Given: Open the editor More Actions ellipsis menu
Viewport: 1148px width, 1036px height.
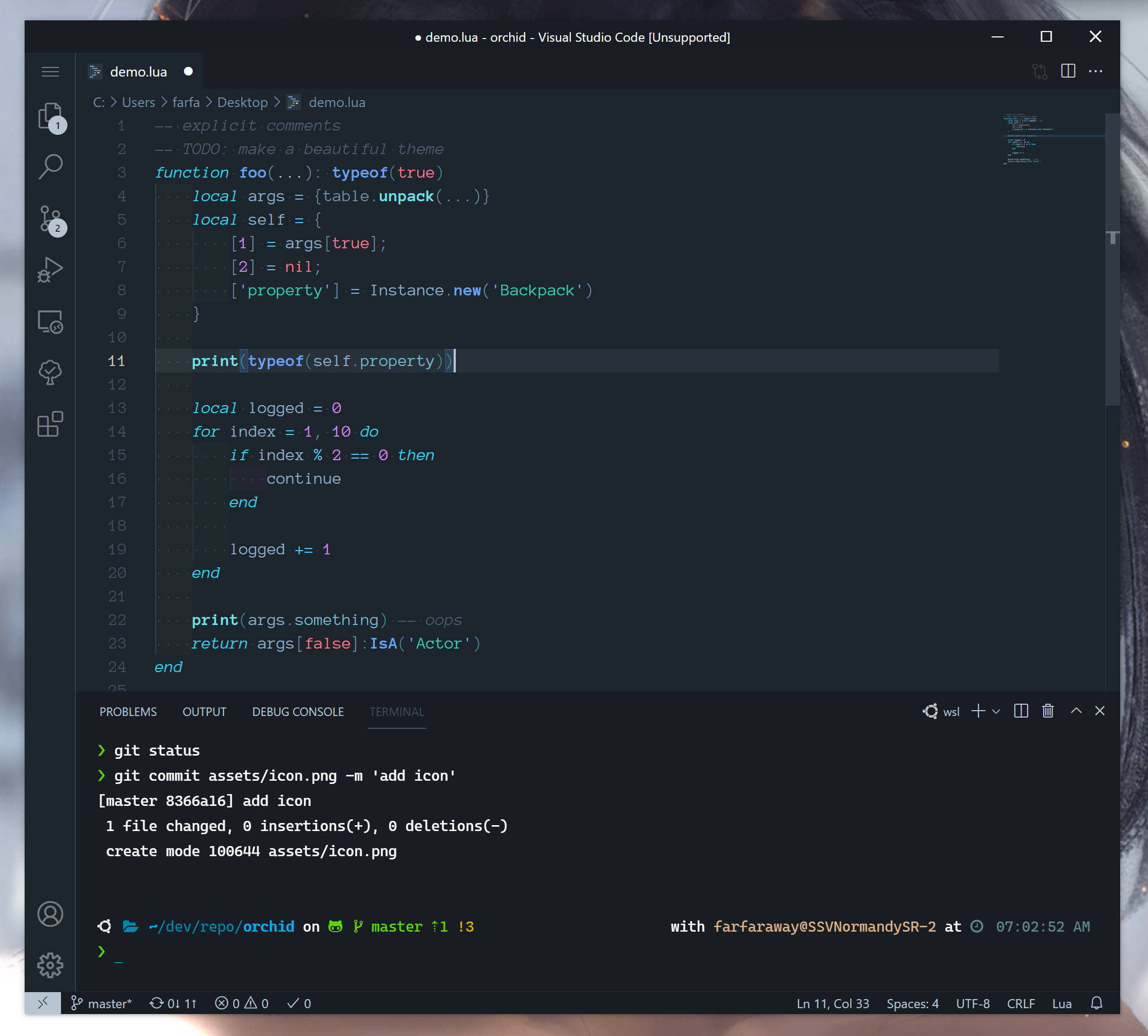Looking at the screenshot, I should click(1095, 71).
